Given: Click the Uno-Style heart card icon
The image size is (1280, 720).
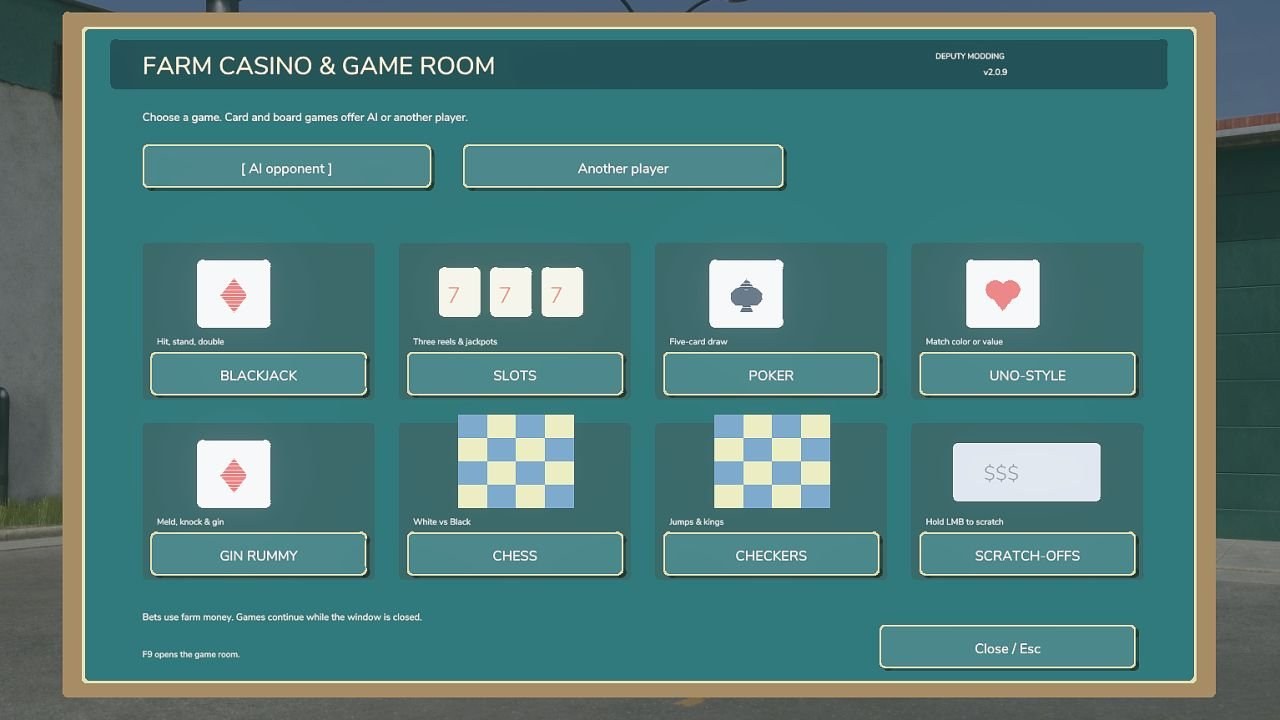Looking at the screenshot, I should click(1003, 294).
